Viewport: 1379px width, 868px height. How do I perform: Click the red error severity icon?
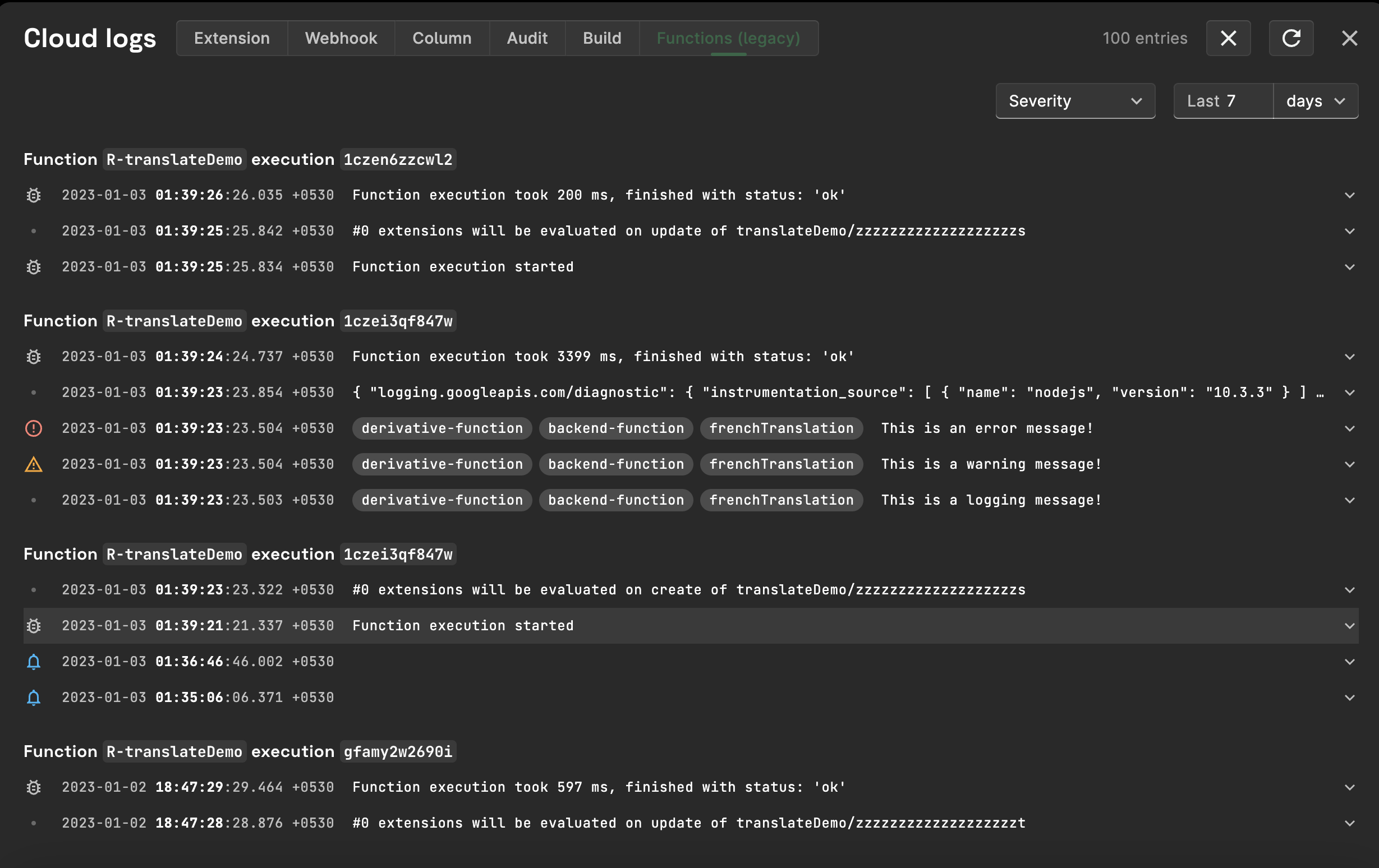[x=34, y=428]
